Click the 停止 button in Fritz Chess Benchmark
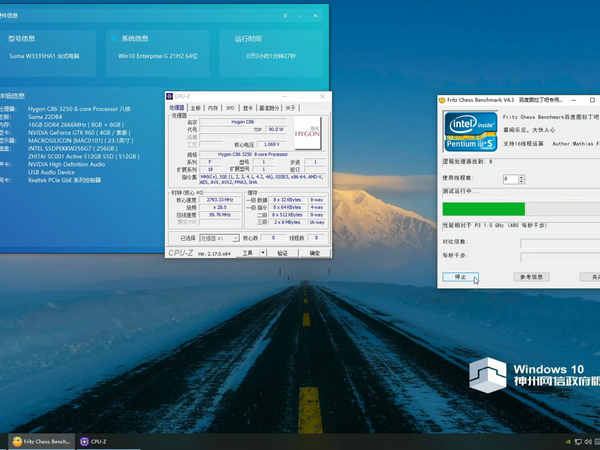Viewport: 600px width, 450px height. point(460,277)
